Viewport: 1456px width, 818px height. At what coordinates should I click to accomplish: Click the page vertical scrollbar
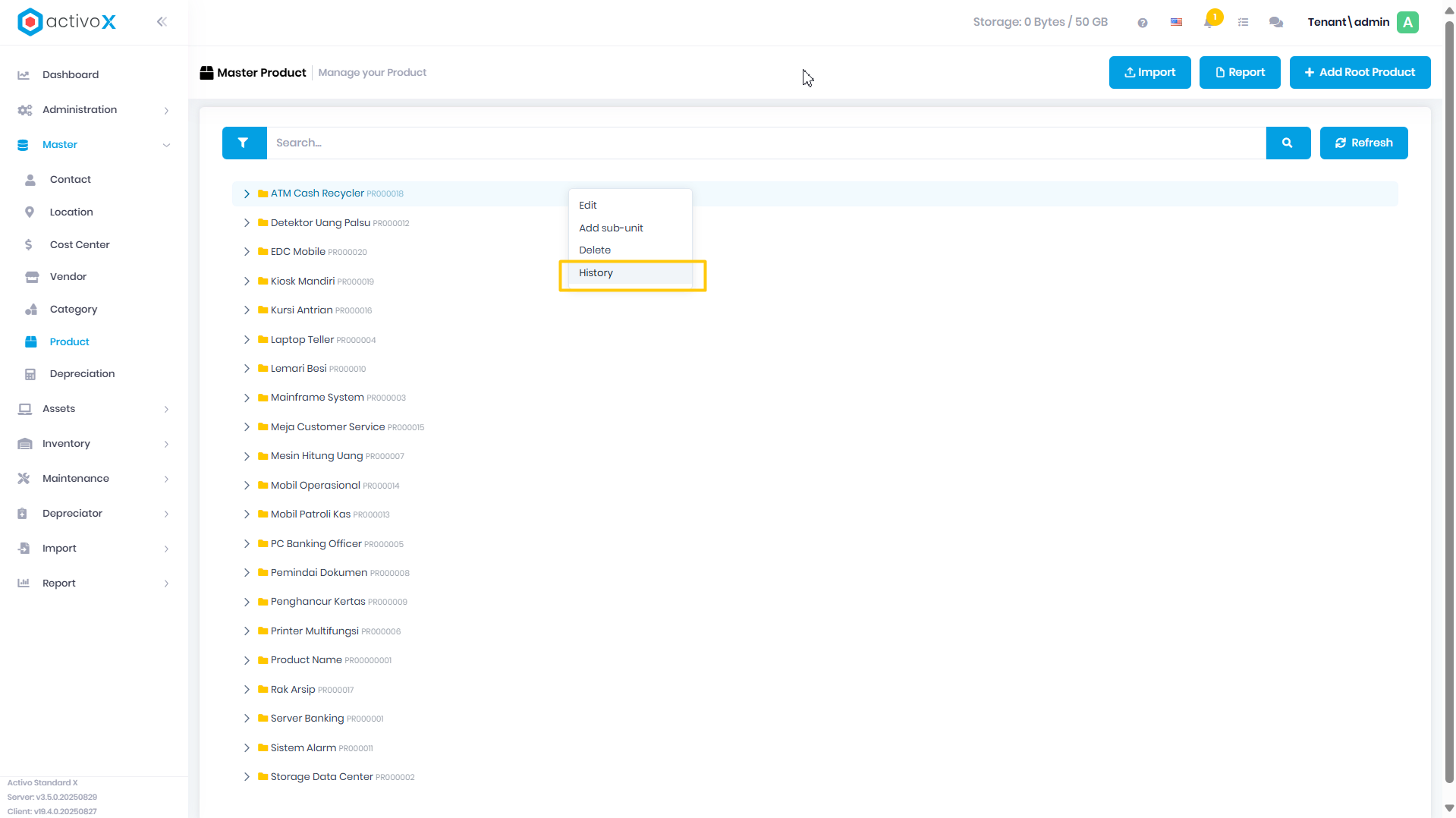point(1449,402)
